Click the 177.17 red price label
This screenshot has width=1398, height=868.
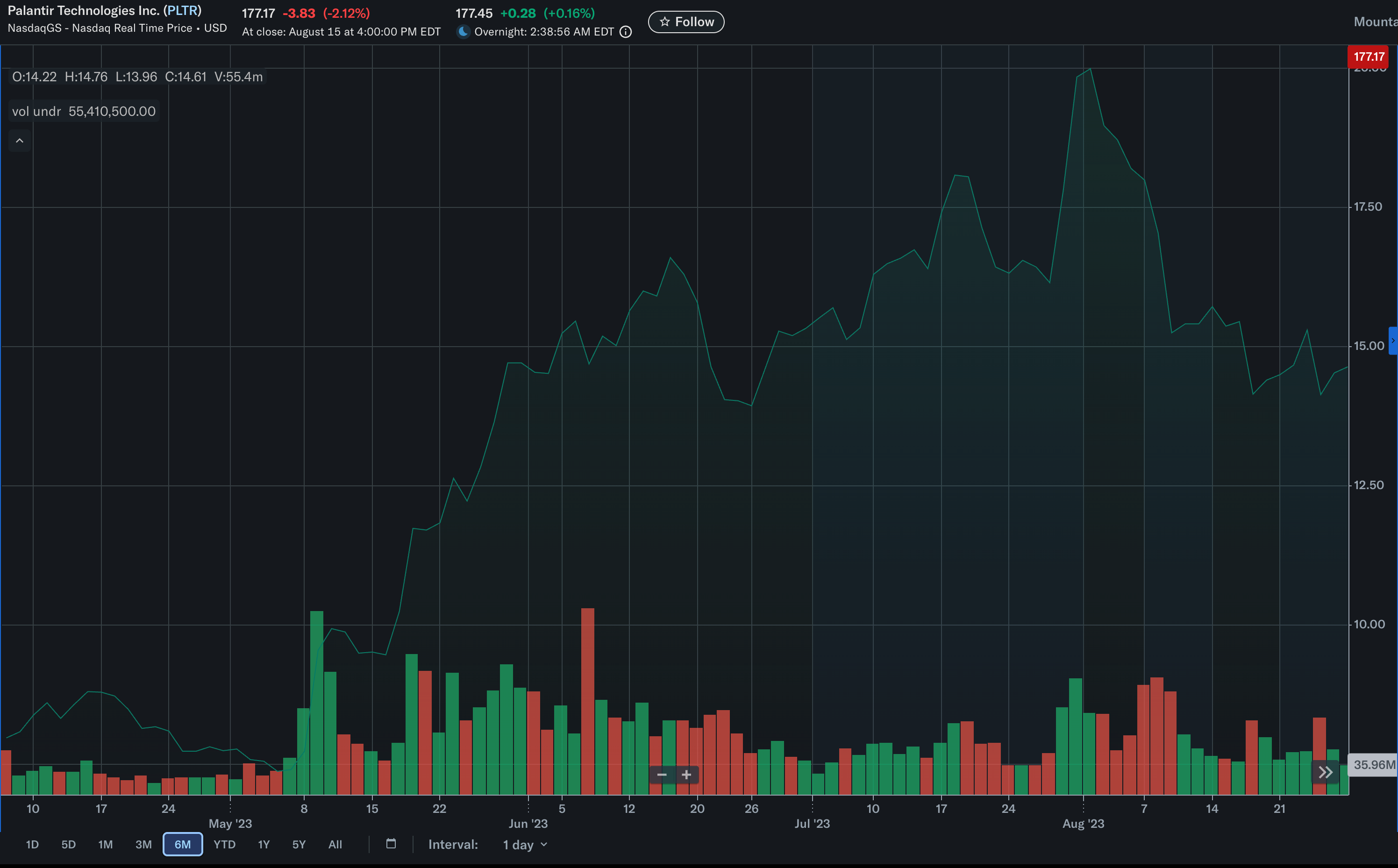(x=1369, y=56)
